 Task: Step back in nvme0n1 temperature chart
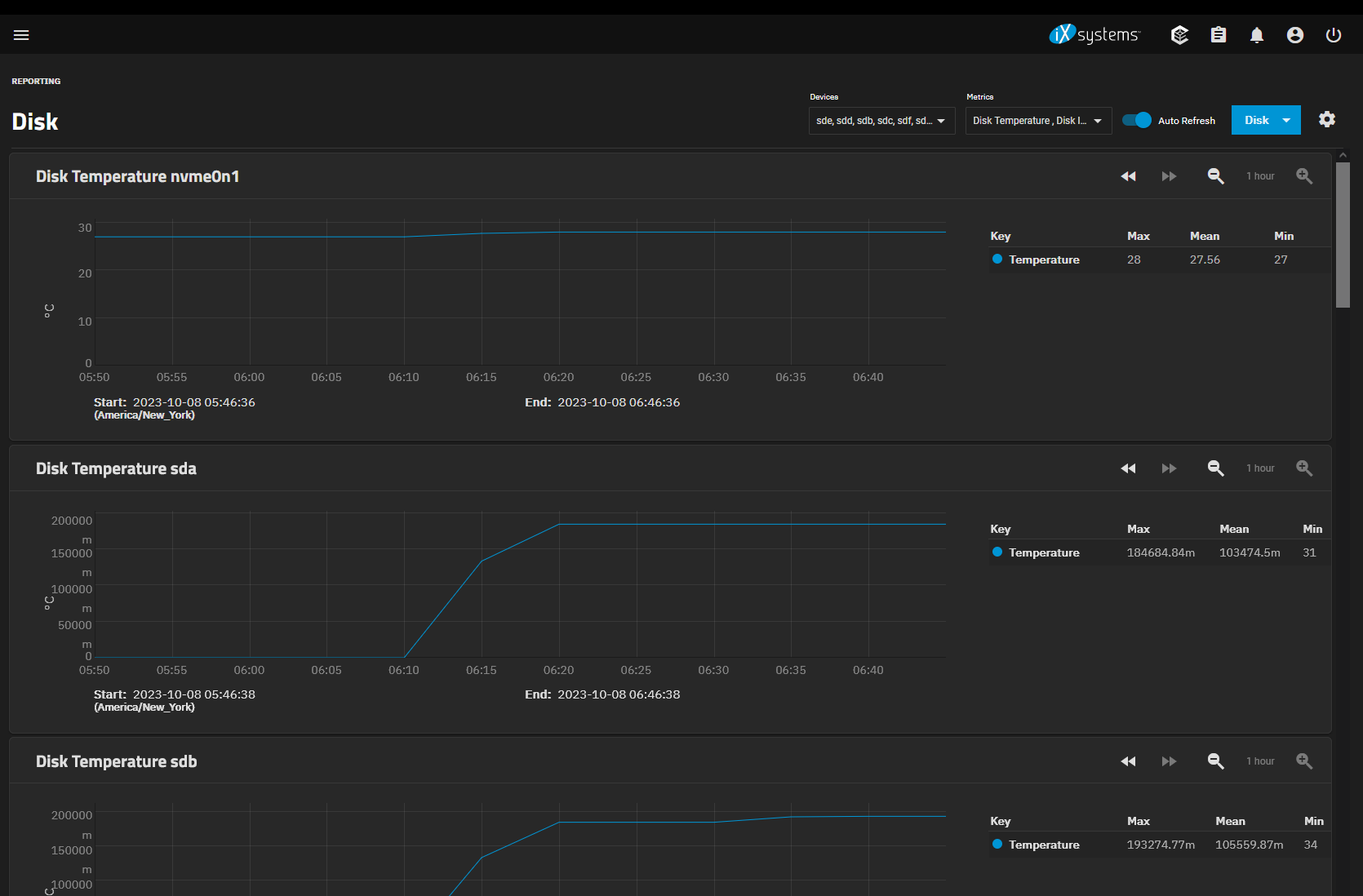[1129, 176]
